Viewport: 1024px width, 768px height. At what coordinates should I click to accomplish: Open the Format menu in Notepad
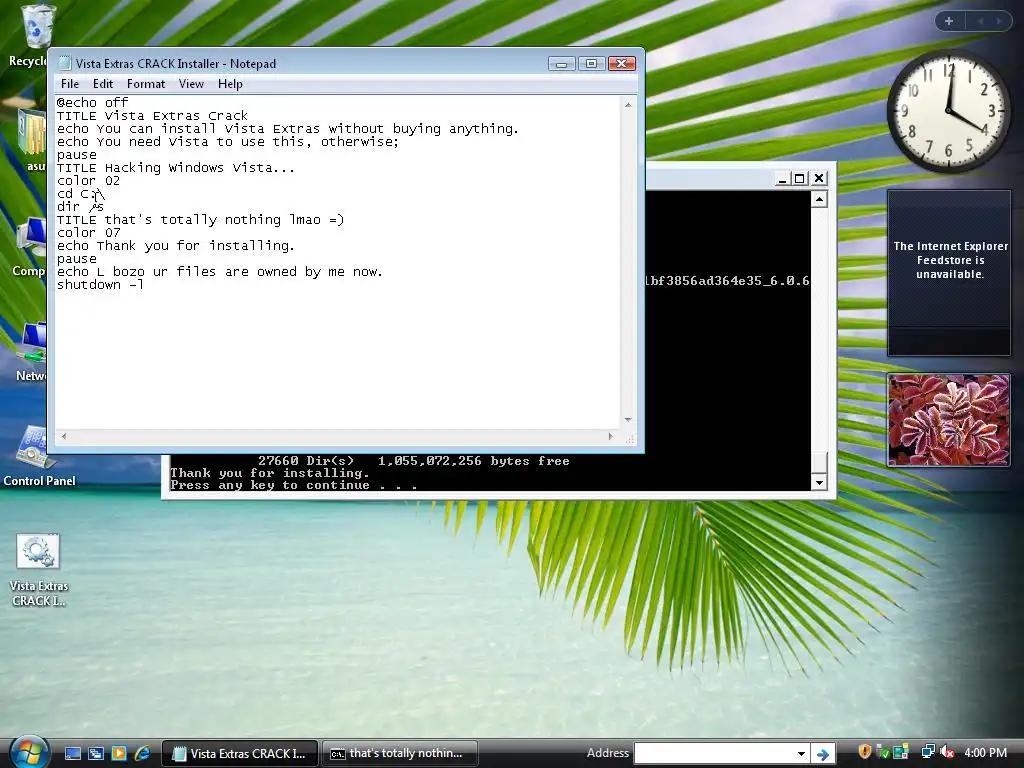tap(146, 84)
